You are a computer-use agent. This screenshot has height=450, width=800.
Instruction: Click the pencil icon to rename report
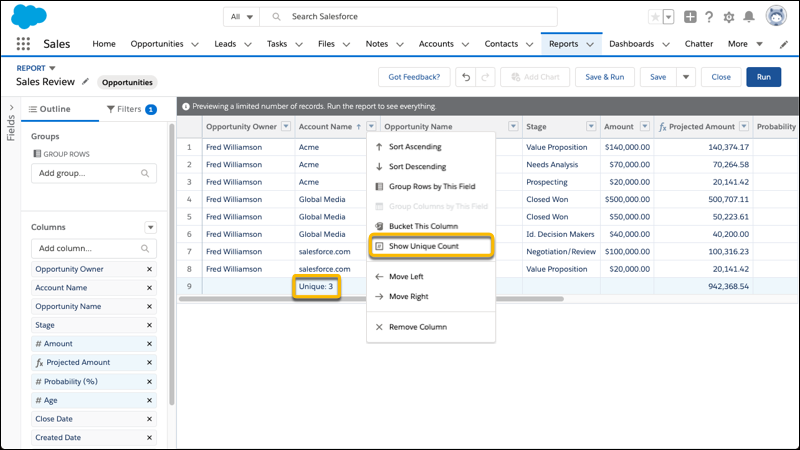[86, 81]
